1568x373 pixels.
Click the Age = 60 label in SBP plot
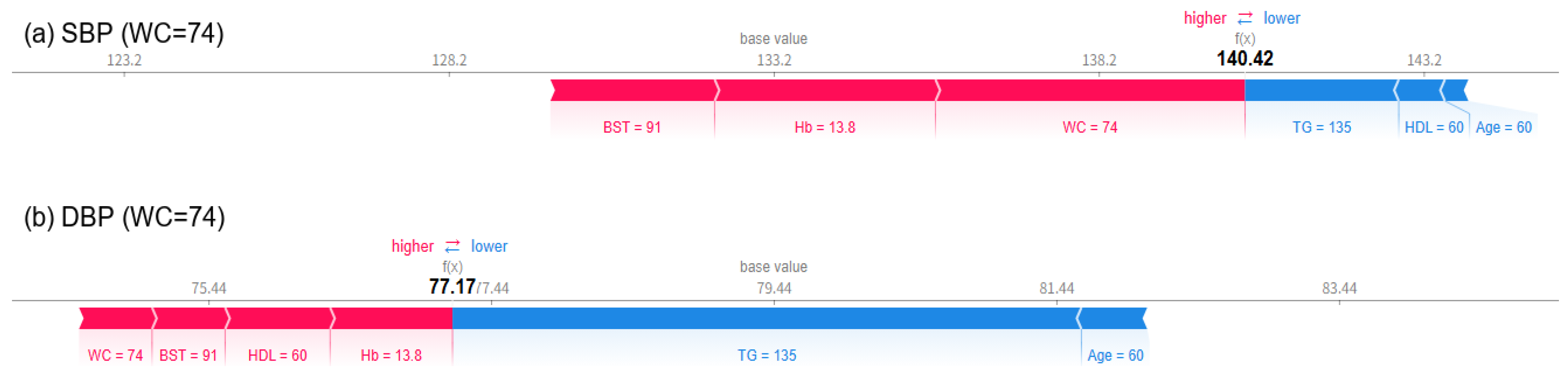(x=1503, y=127)
